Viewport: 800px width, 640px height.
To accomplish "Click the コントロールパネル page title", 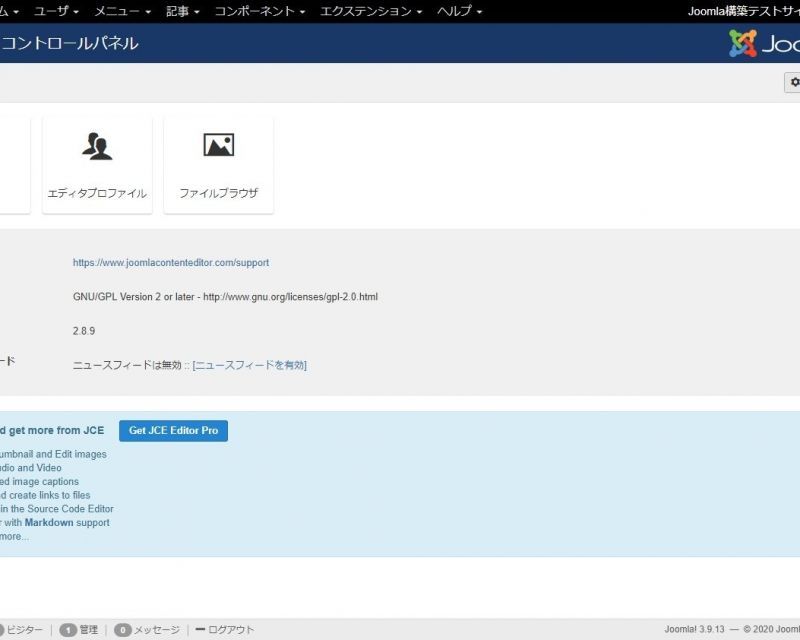I will tap(70, 43).
